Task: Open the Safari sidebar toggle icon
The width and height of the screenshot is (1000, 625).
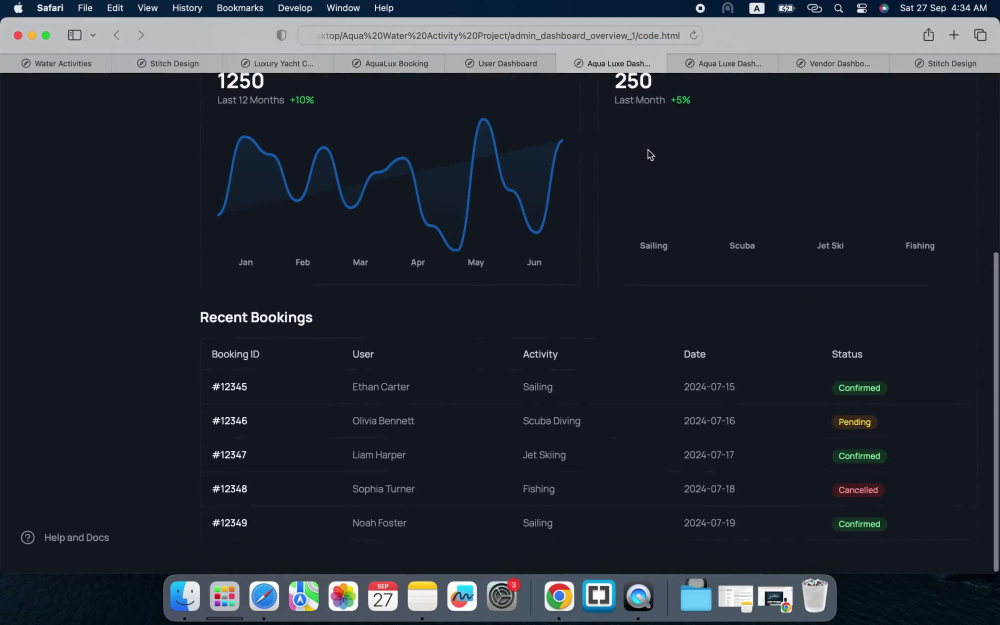Action: coord(75,35)
